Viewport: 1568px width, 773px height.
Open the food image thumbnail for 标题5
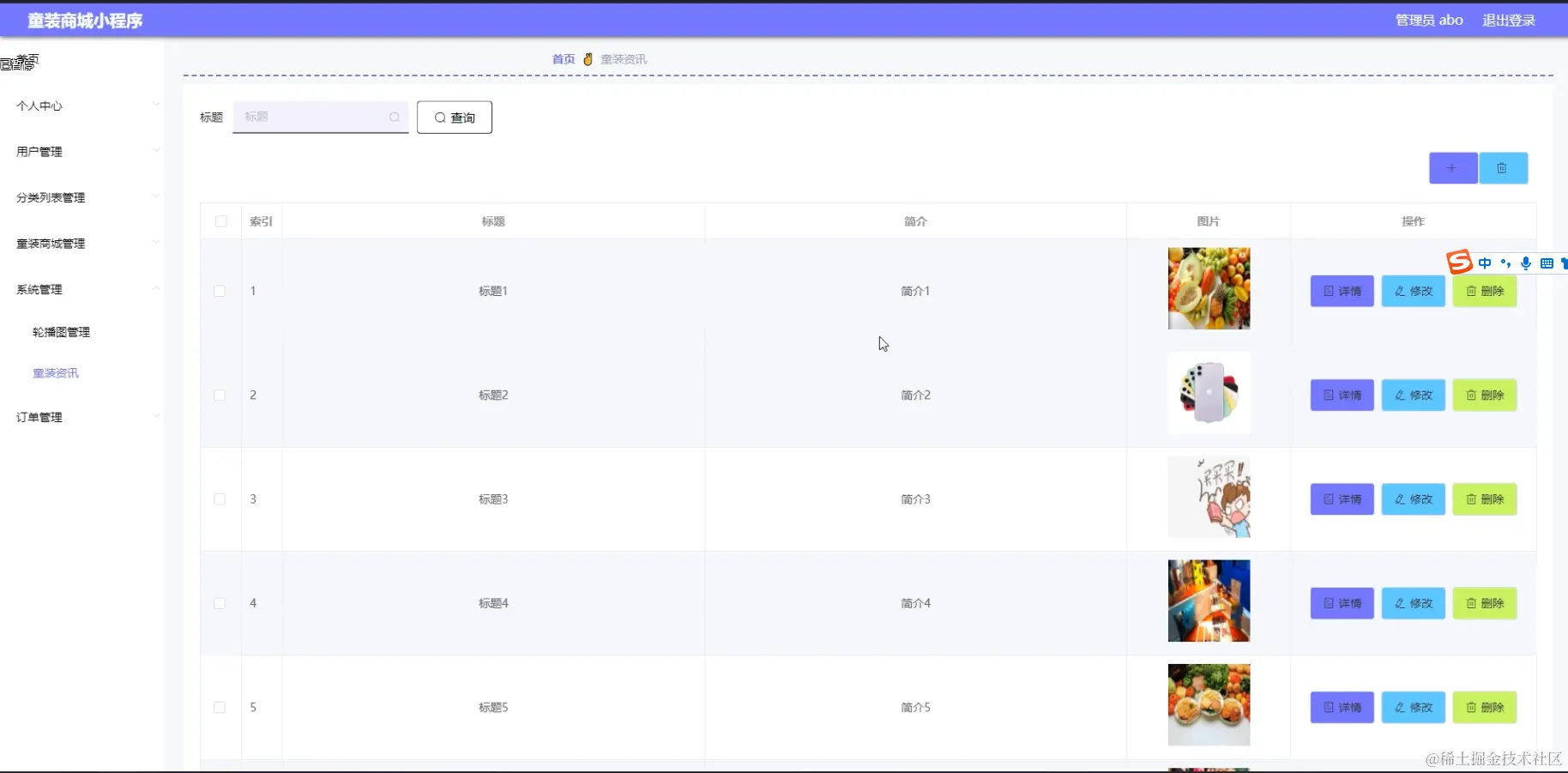(1209, 705)
